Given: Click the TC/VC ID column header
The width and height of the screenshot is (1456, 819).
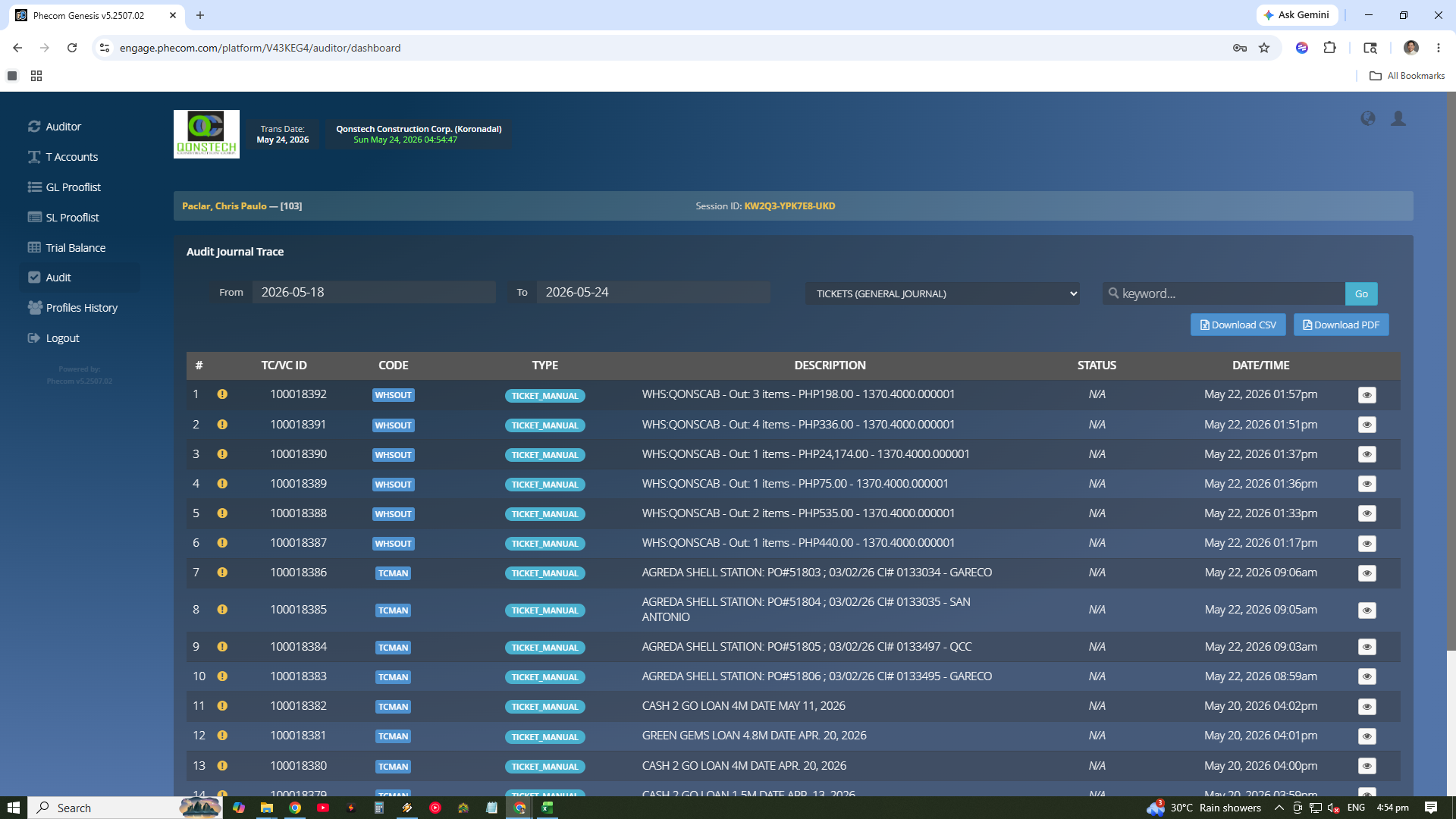Looking at the screenshot, I should (x=284, y=366).
